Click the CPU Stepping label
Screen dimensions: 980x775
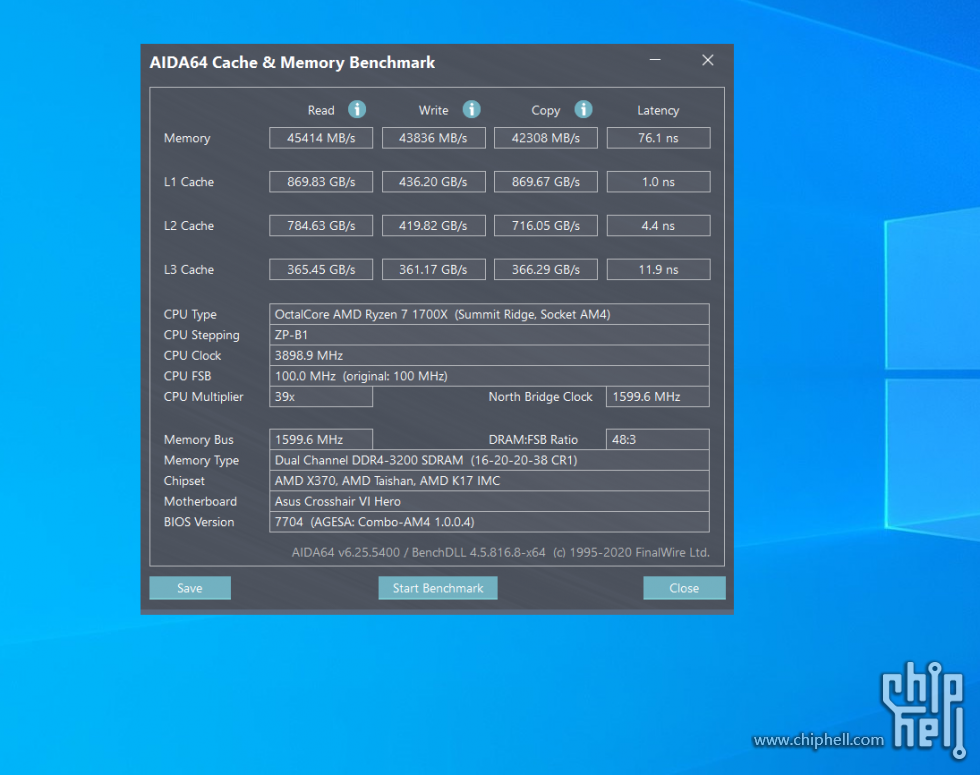pos(201,335)
